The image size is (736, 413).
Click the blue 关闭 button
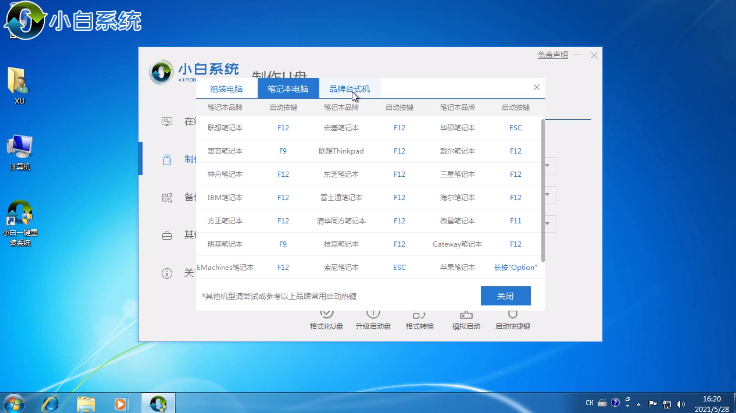505,296
